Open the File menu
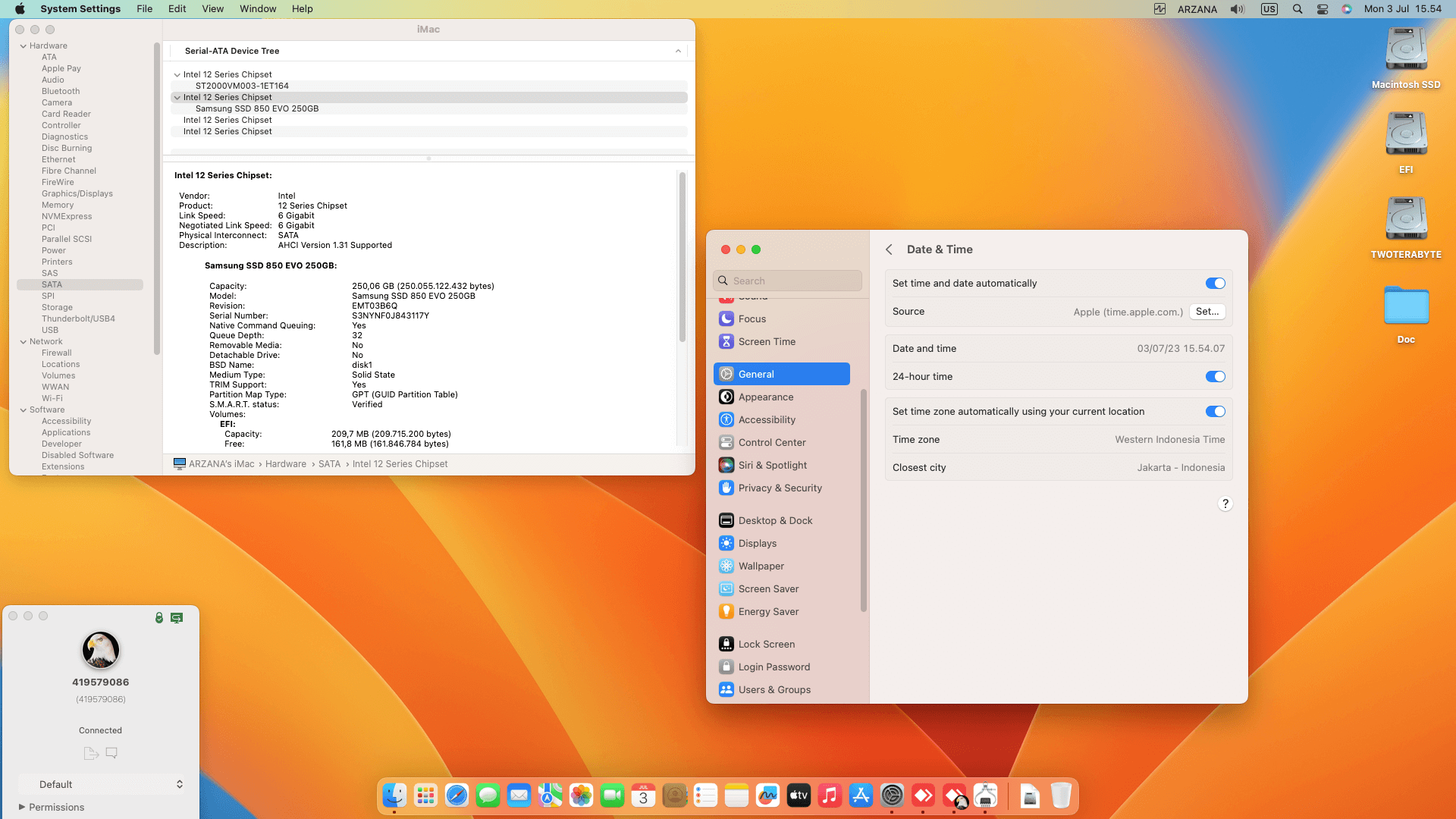Image resolution: width=1456 pixels, height=819 pixels. pyautogui.click(x=144, y=9)
